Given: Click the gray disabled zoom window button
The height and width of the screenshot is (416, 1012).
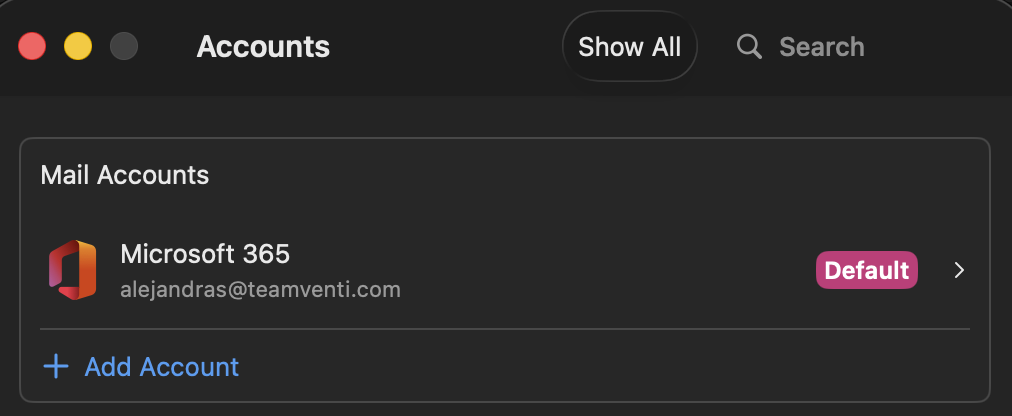Looking at the screenshot, I should (x=124, y=47).
